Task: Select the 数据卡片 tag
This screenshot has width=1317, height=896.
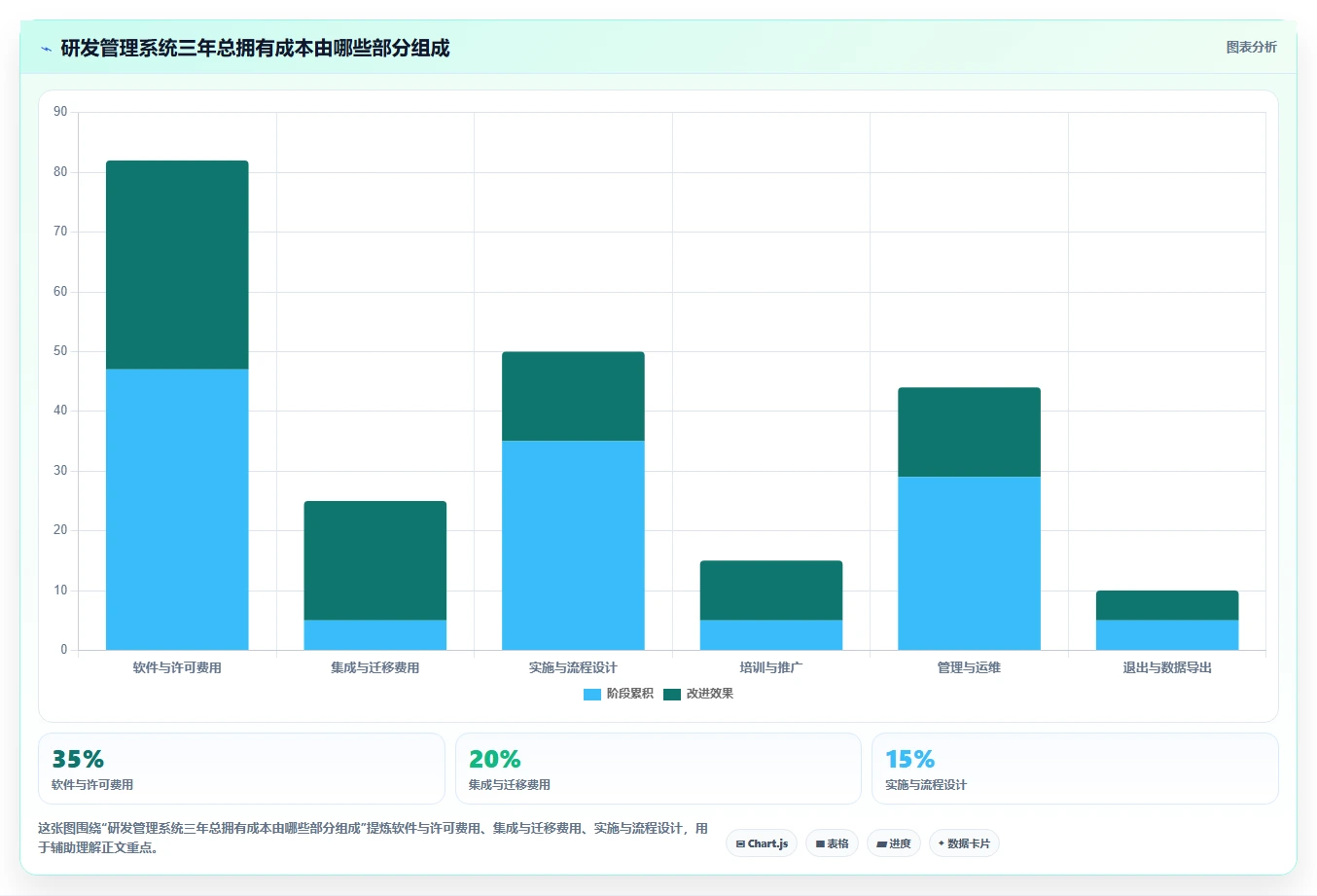Action: [964, 843]
